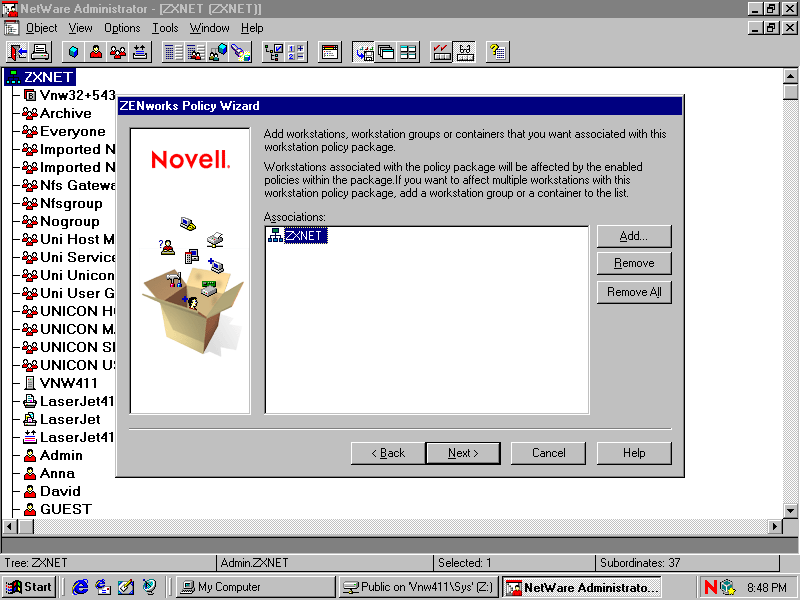
Task: Open the Help menu
Action: tap(252, 28)
